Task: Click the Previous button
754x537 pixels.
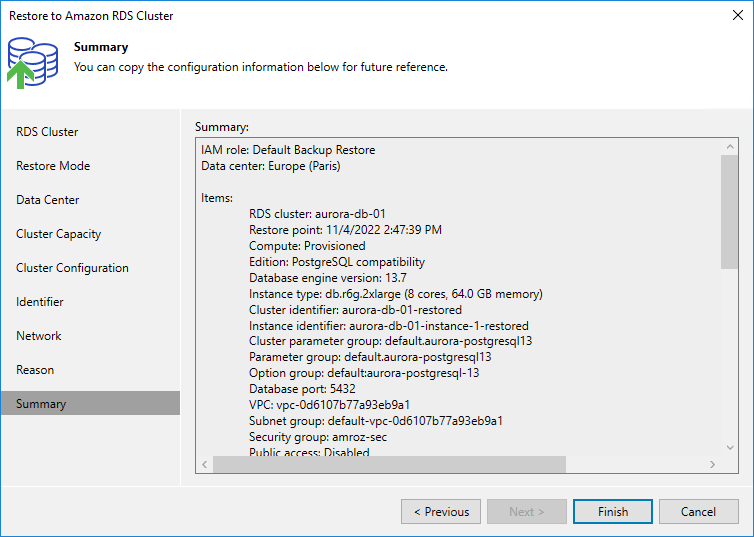Action: (441, 512)
